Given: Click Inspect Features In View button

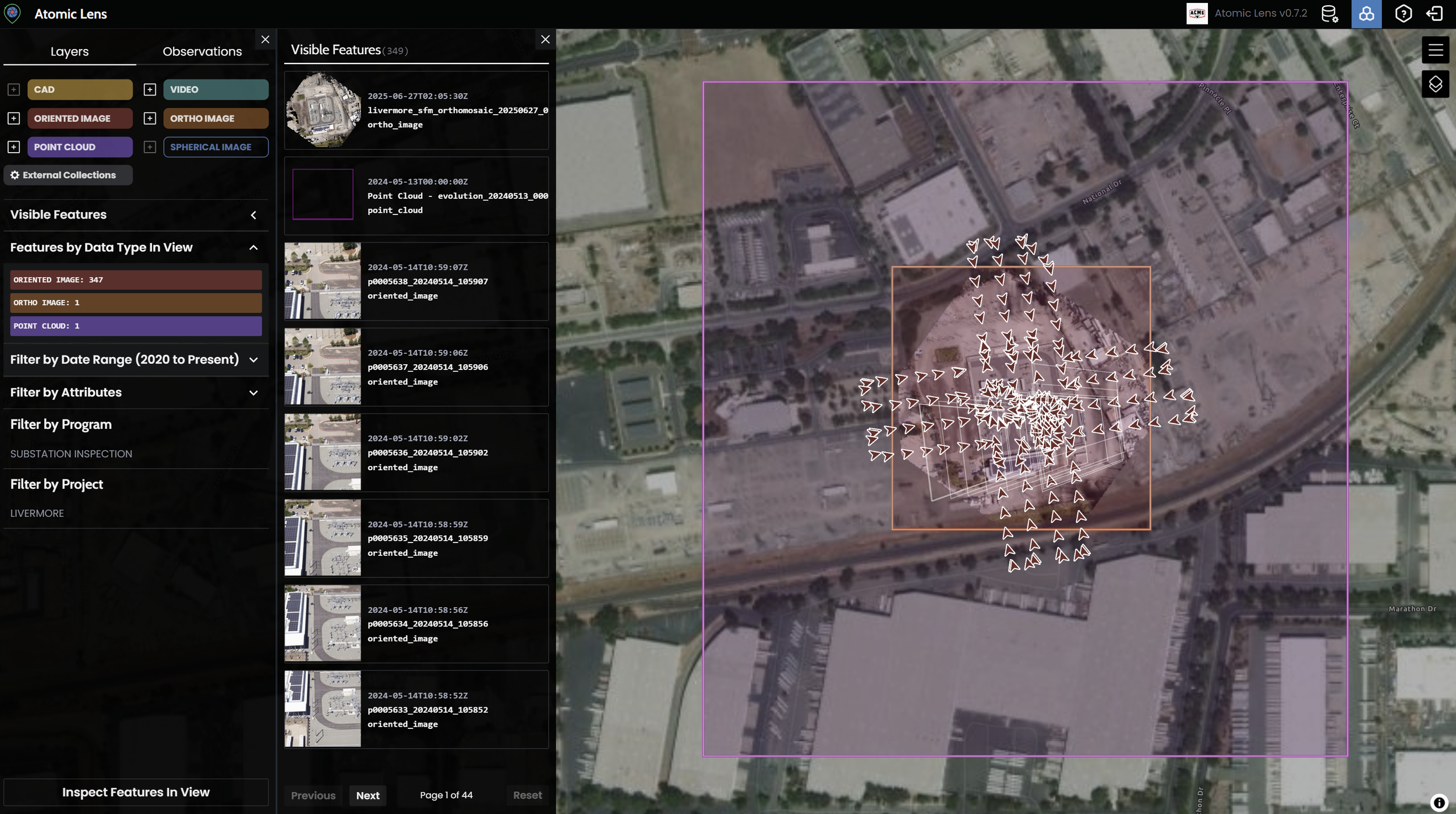Looking at the screenshot, I should pos(136,792).
